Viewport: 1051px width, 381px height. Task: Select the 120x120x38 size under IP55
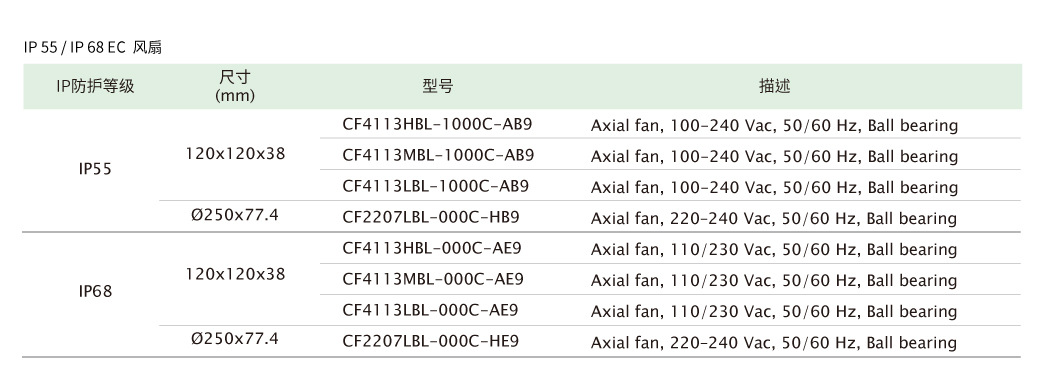(x=235, y=154)
